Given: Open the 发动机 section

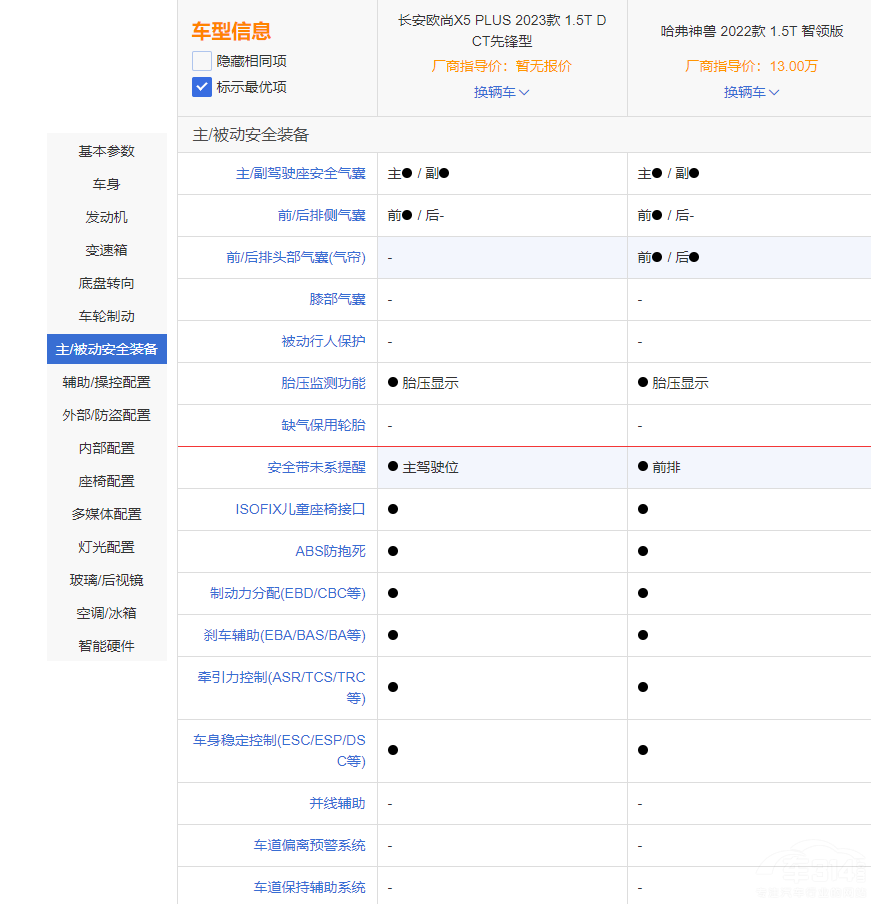Looking at the screenshot, I should pyautogui.click(x=106, y=217).
